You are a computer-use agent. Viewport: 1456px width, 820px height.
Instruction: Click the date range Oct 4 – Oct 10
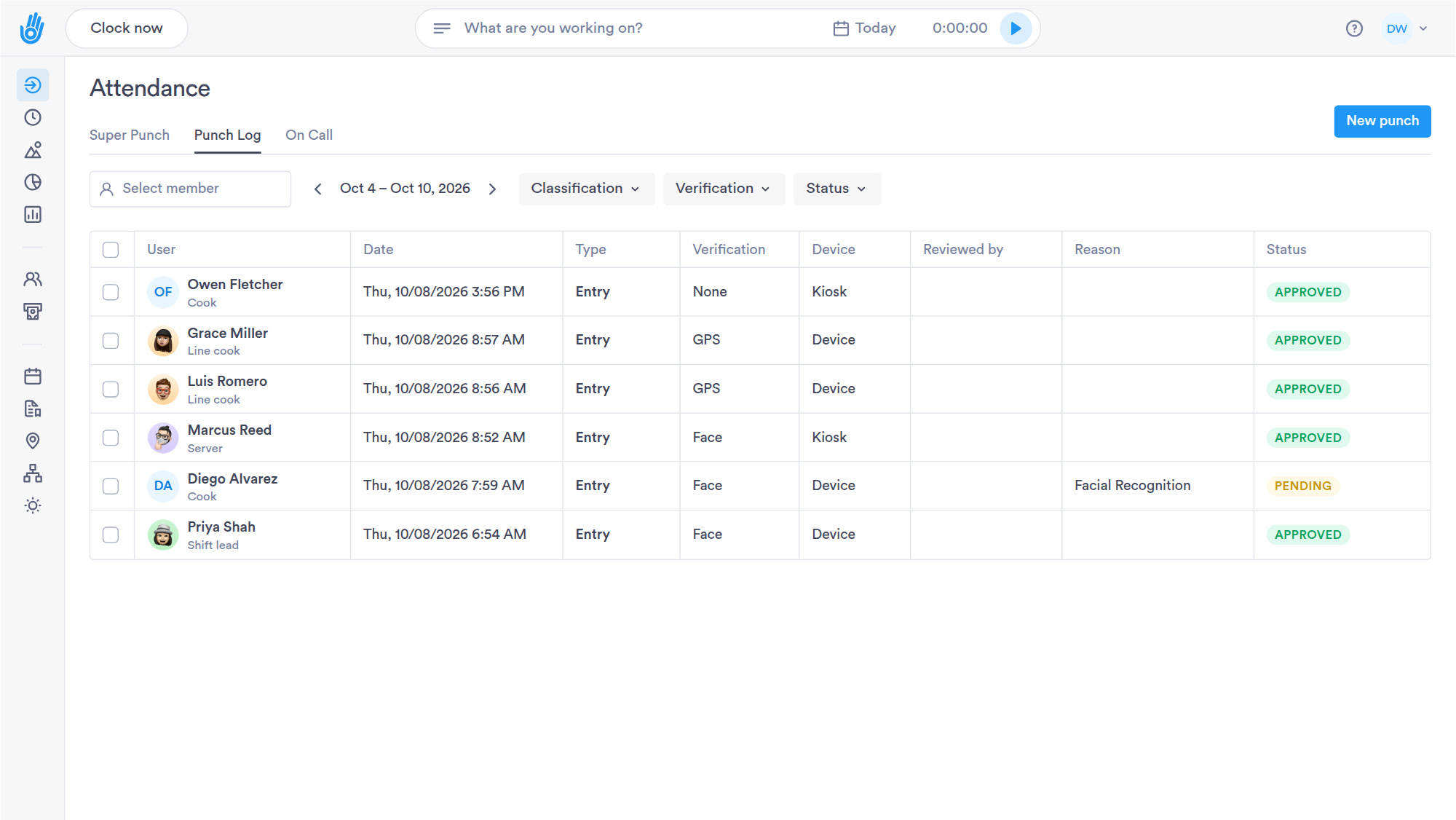click(405, 189)
